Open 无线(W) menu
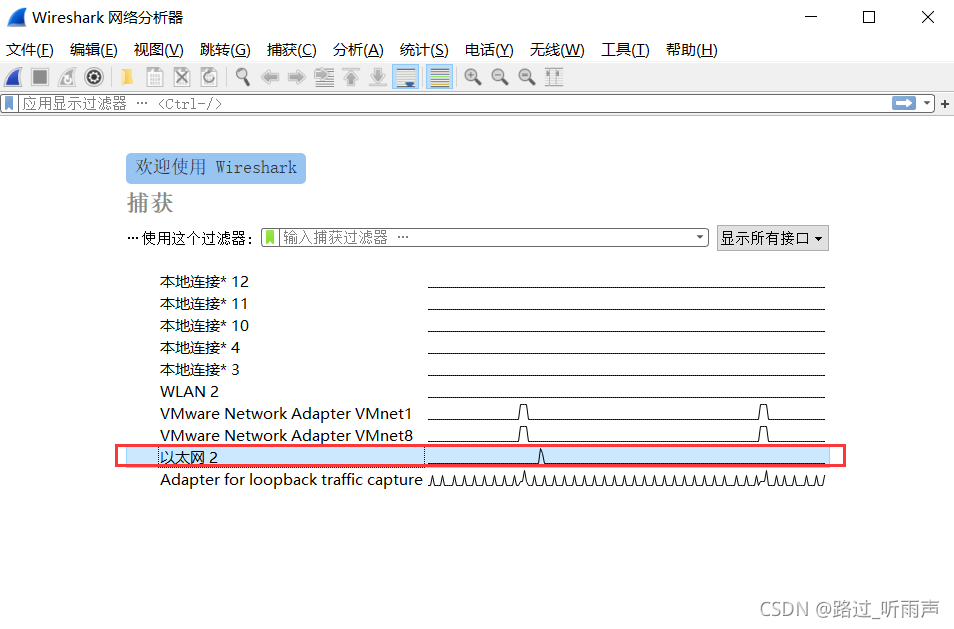The width and height of the screenshot is (954, 629). 557,50
